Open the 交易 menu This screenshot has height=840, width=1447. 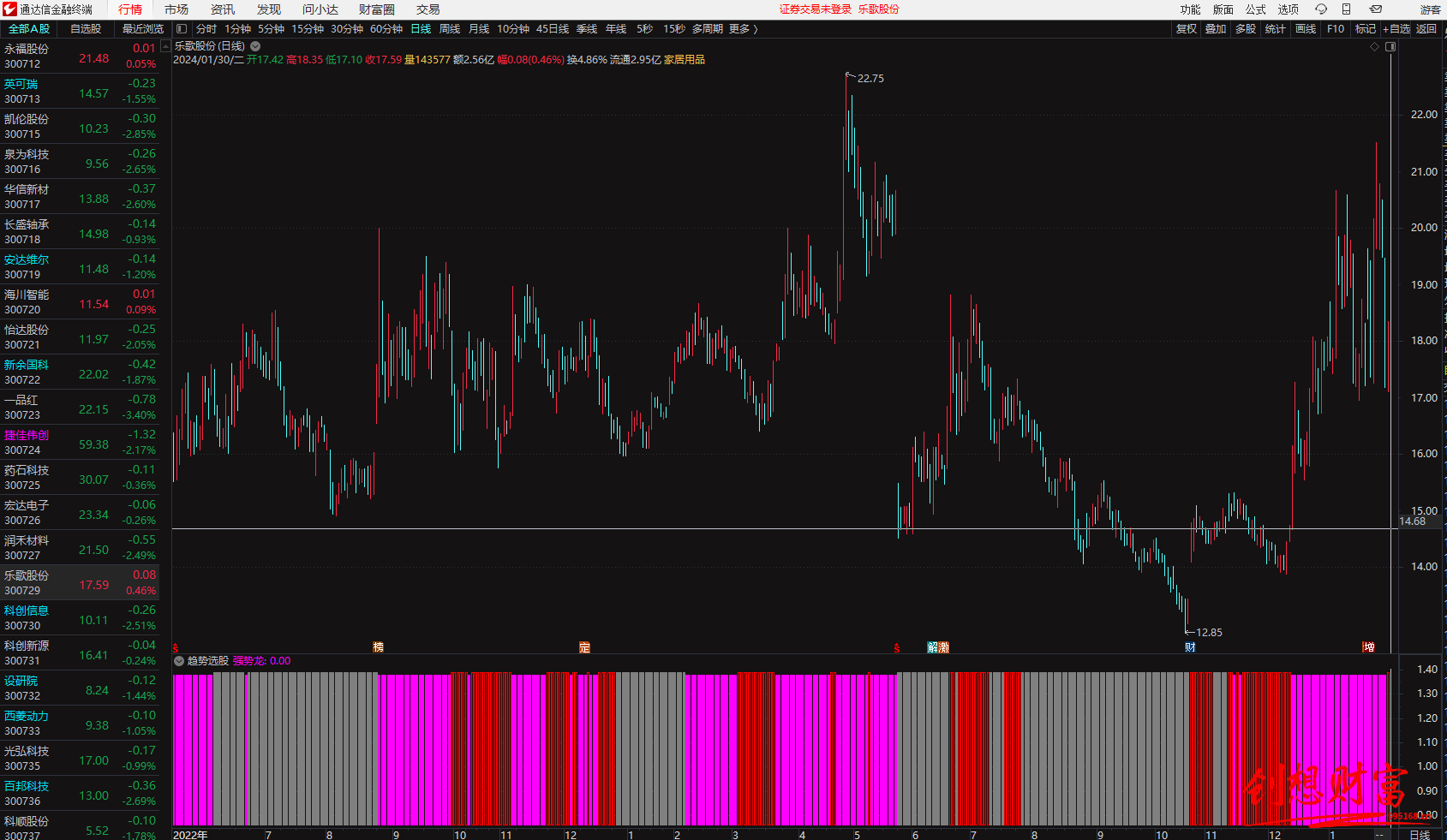(x=428, y=9)
